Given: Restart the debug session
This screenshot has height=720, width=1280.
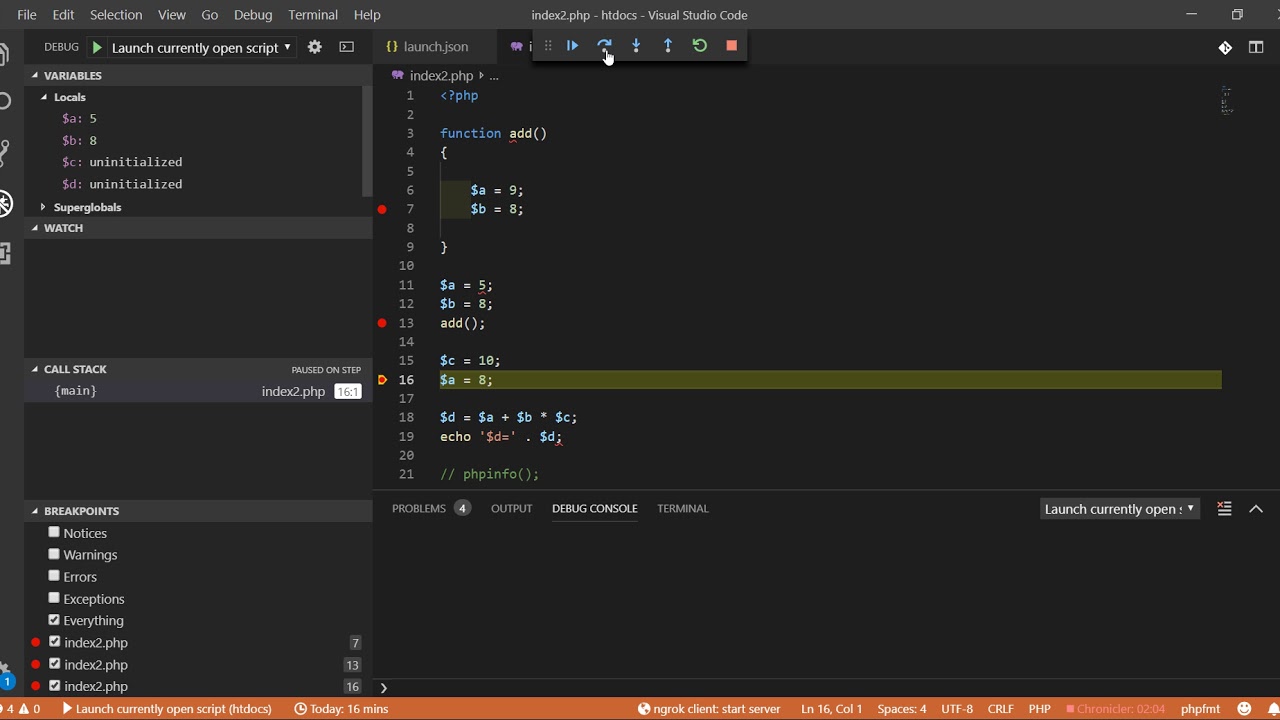Looking at the screenshot, I should pyautogui.click(x=700, y=46).
